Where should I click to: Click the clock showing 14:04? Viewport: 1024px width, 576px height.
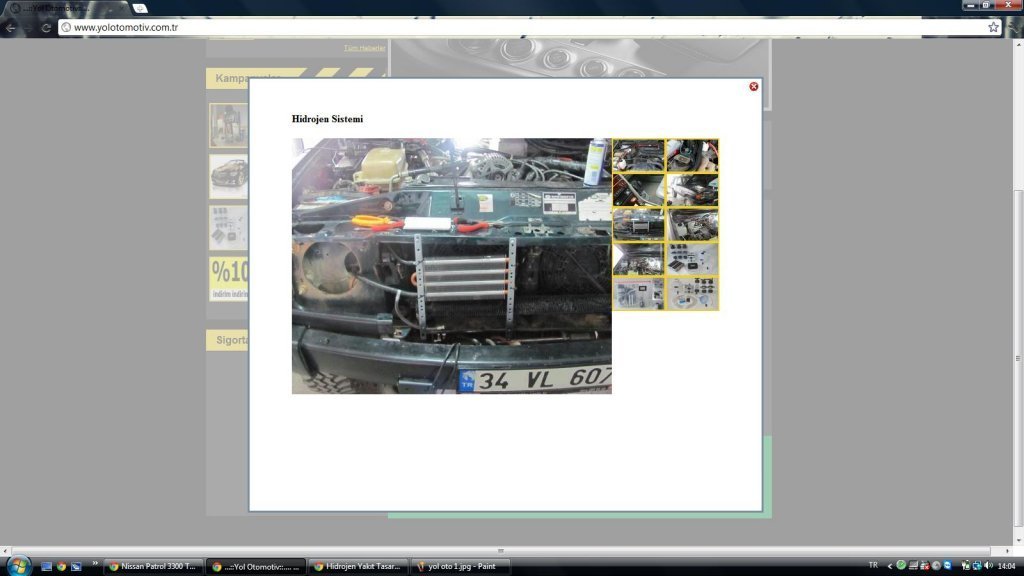click(1006, 566)
